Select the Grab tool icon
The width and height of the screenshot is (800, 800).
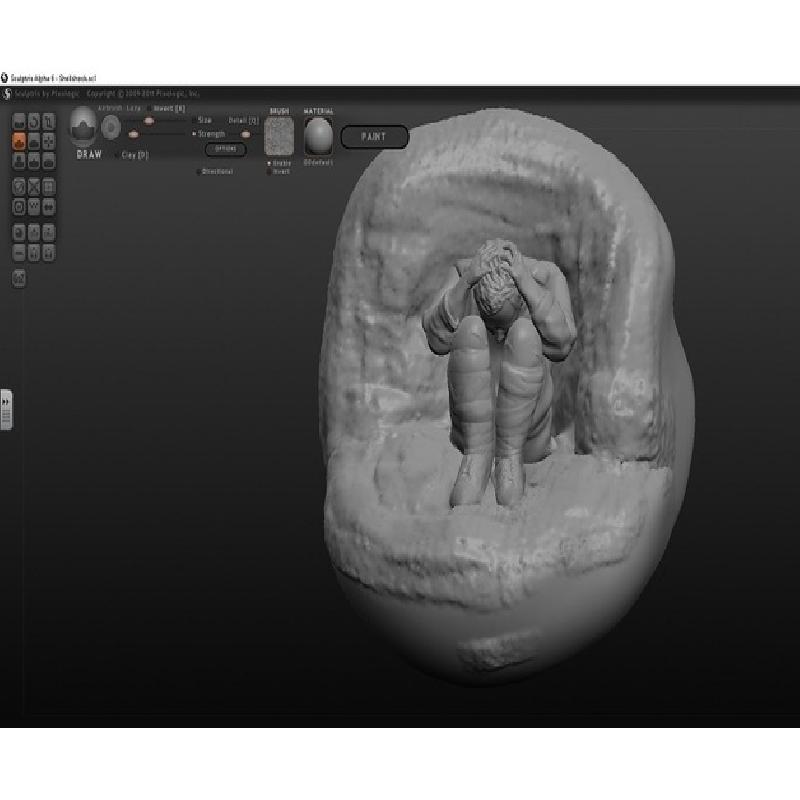49,142
